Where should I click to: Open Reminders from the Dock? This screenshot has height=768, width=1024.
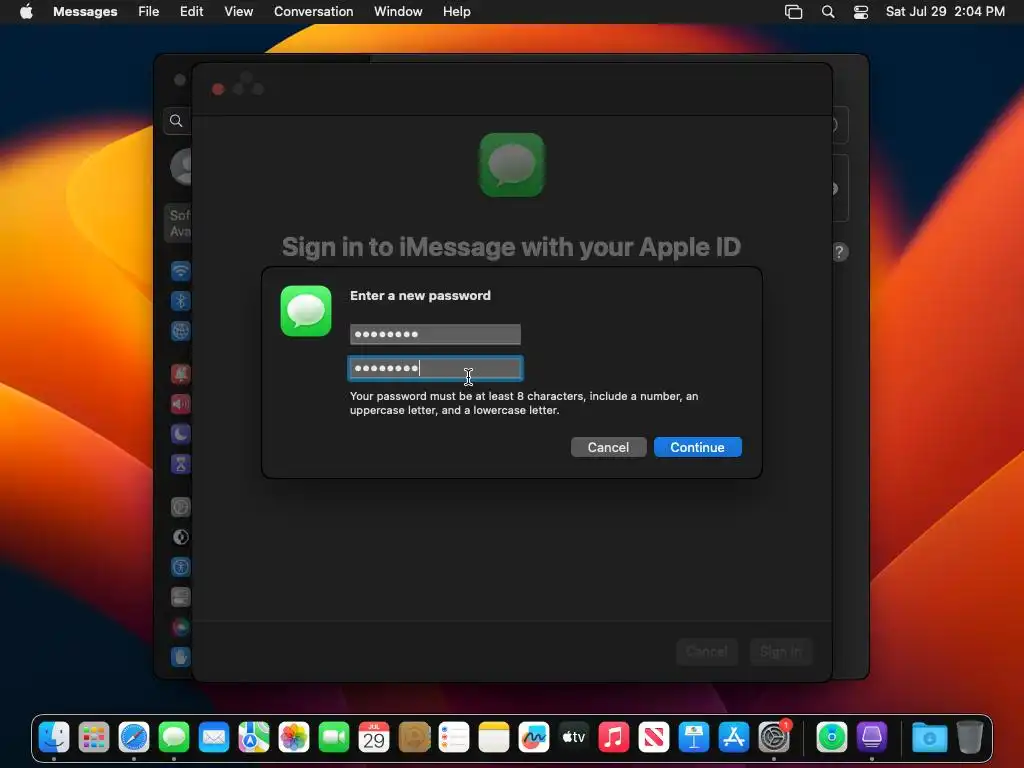(x=454, y=737)
